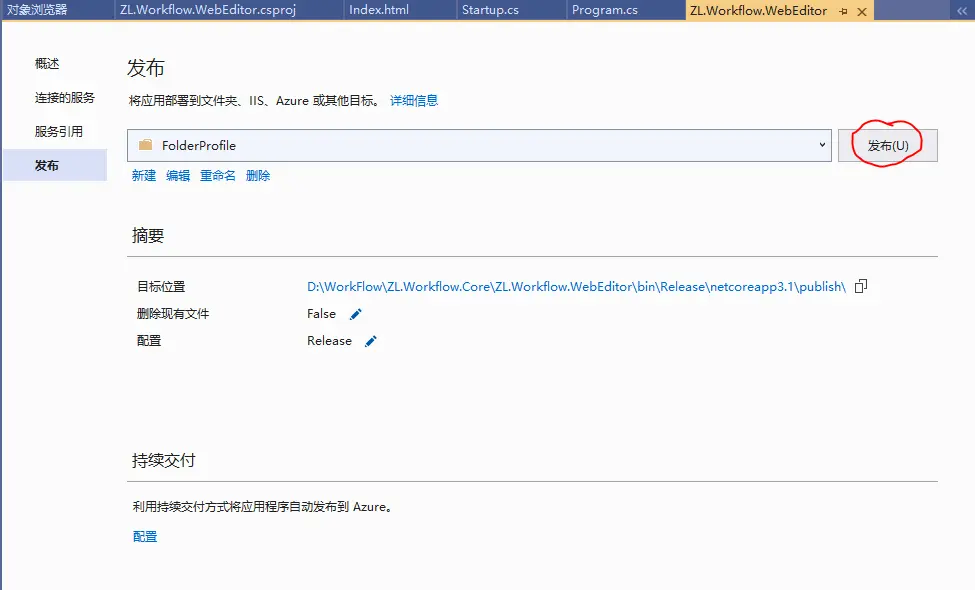Click the 删除 profile link

(x=258, y=176)
